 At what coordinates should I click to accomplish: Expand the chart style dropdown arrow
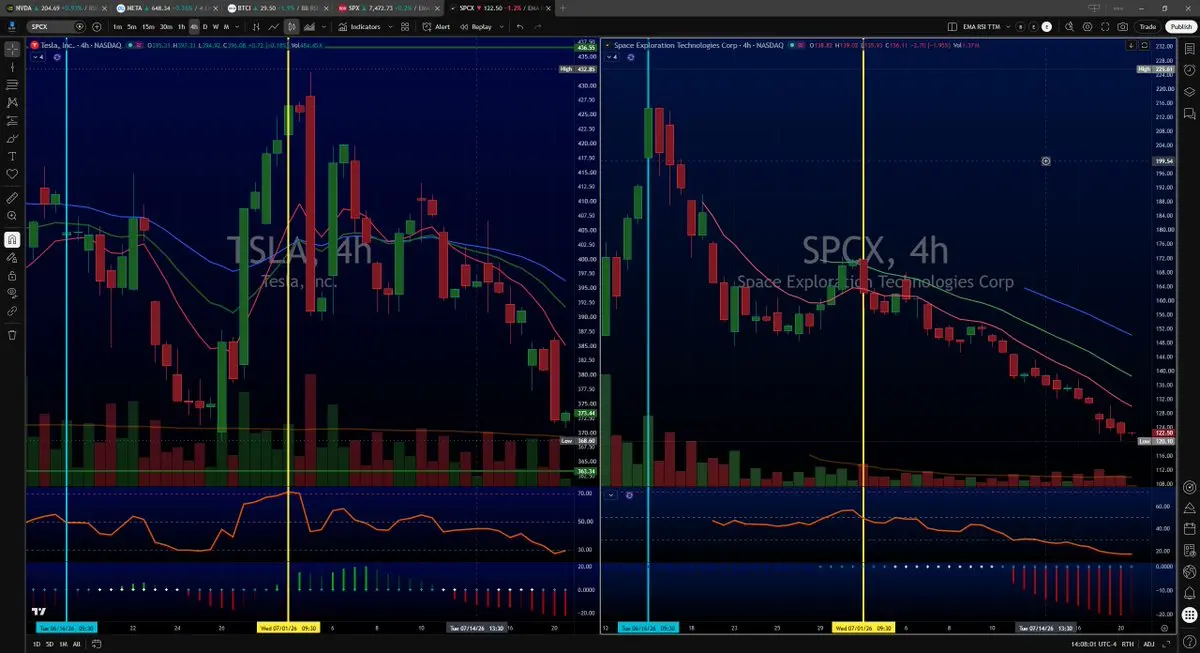325,26
